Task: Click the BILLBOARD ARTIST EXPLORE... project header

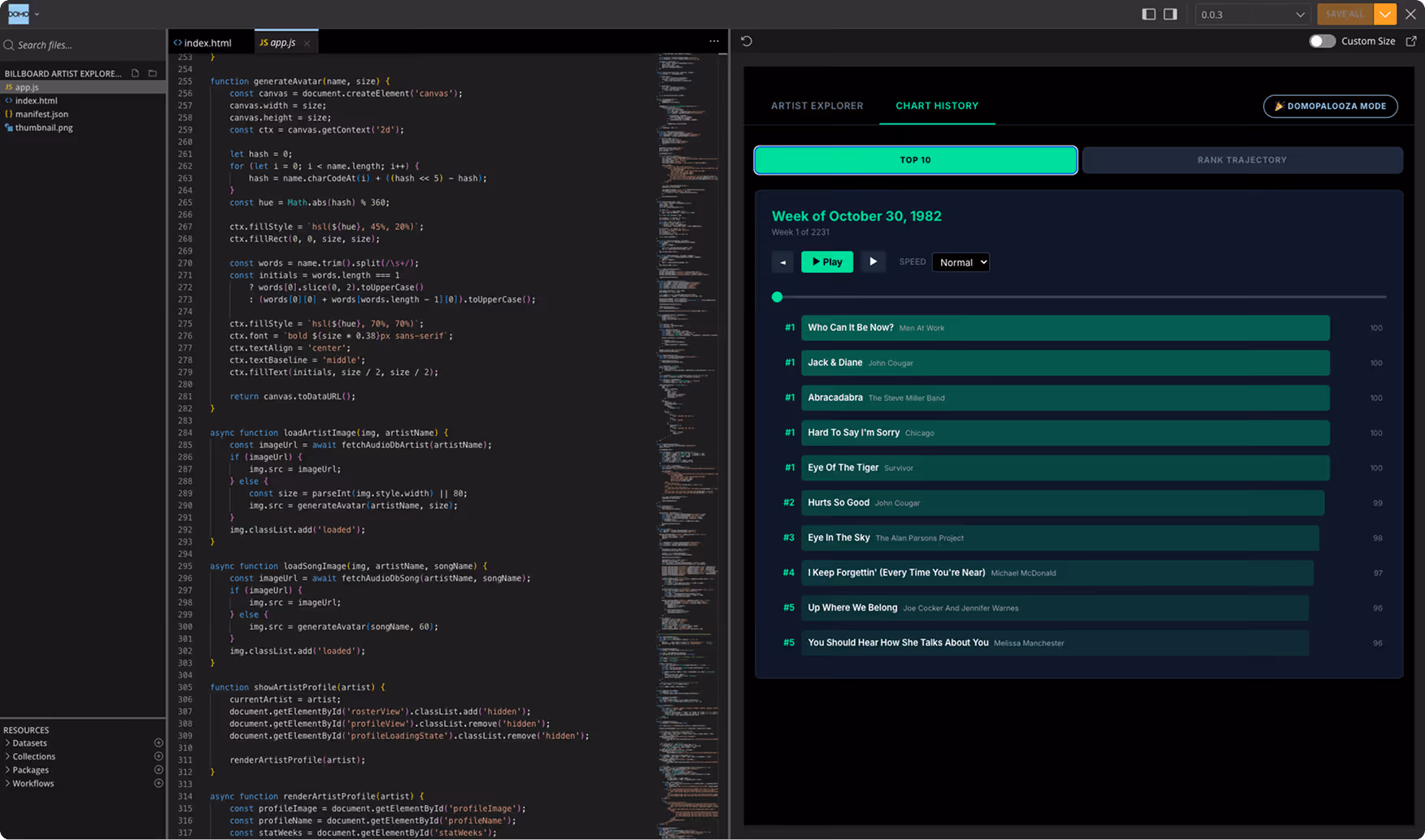Action: [x=63, y=73]
